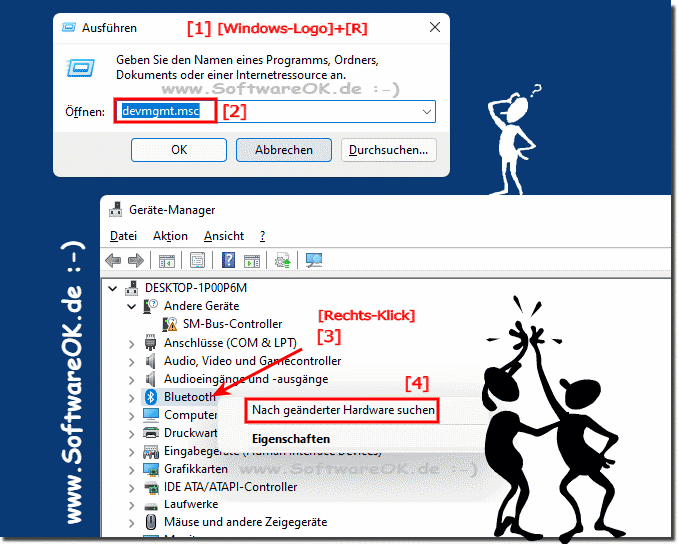Open the Properties sheet toolbar icon
The width and height of the screenshot is (678, 544).
click(x=197, y=260)
